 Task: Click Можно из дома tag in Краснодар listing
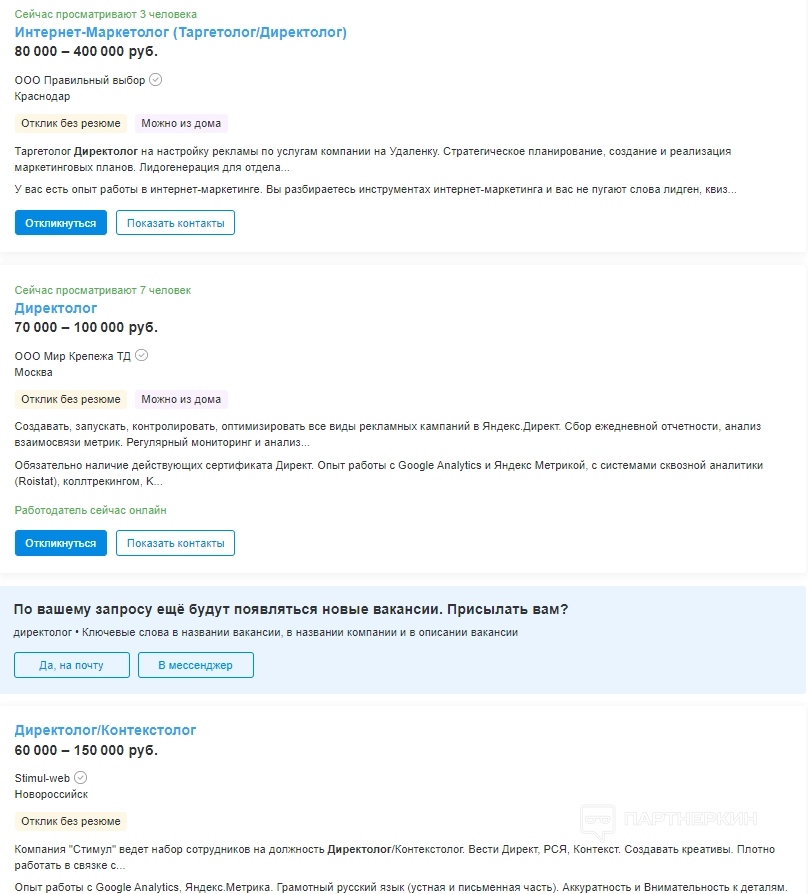181,124
